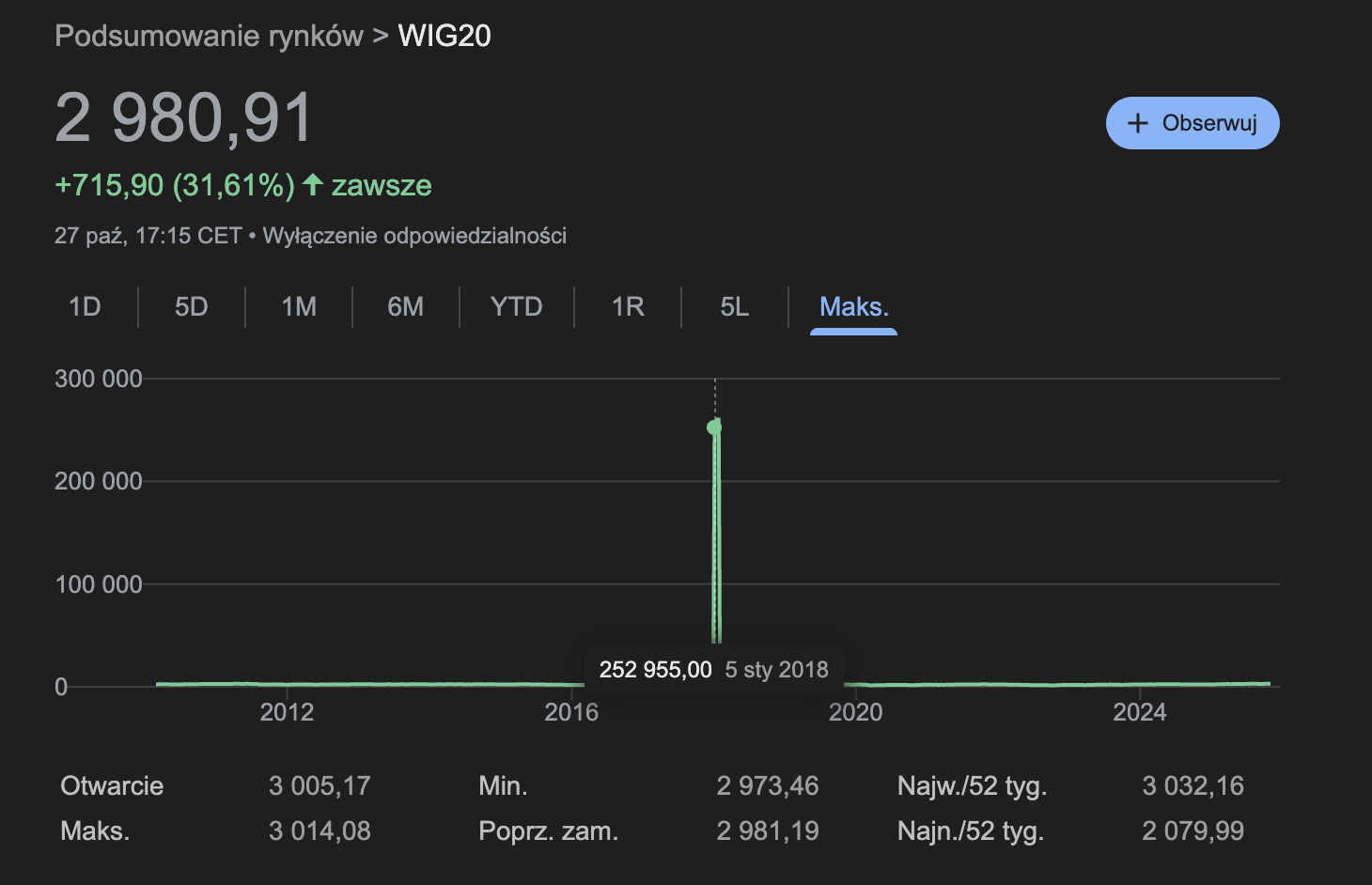Switch to the 5D range tab
The width and height of the screenshot is (1372, 885).
tap(191, 307)
